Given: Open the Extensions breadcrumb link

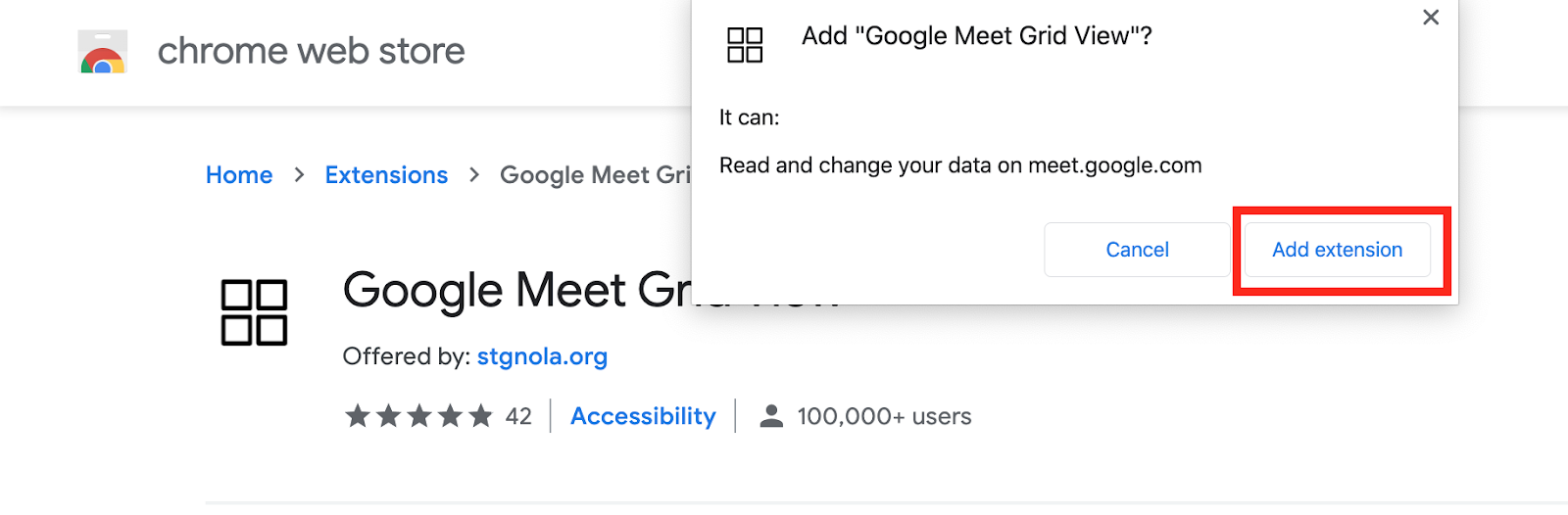Looking at the screenshot, I should coord(386,175).
